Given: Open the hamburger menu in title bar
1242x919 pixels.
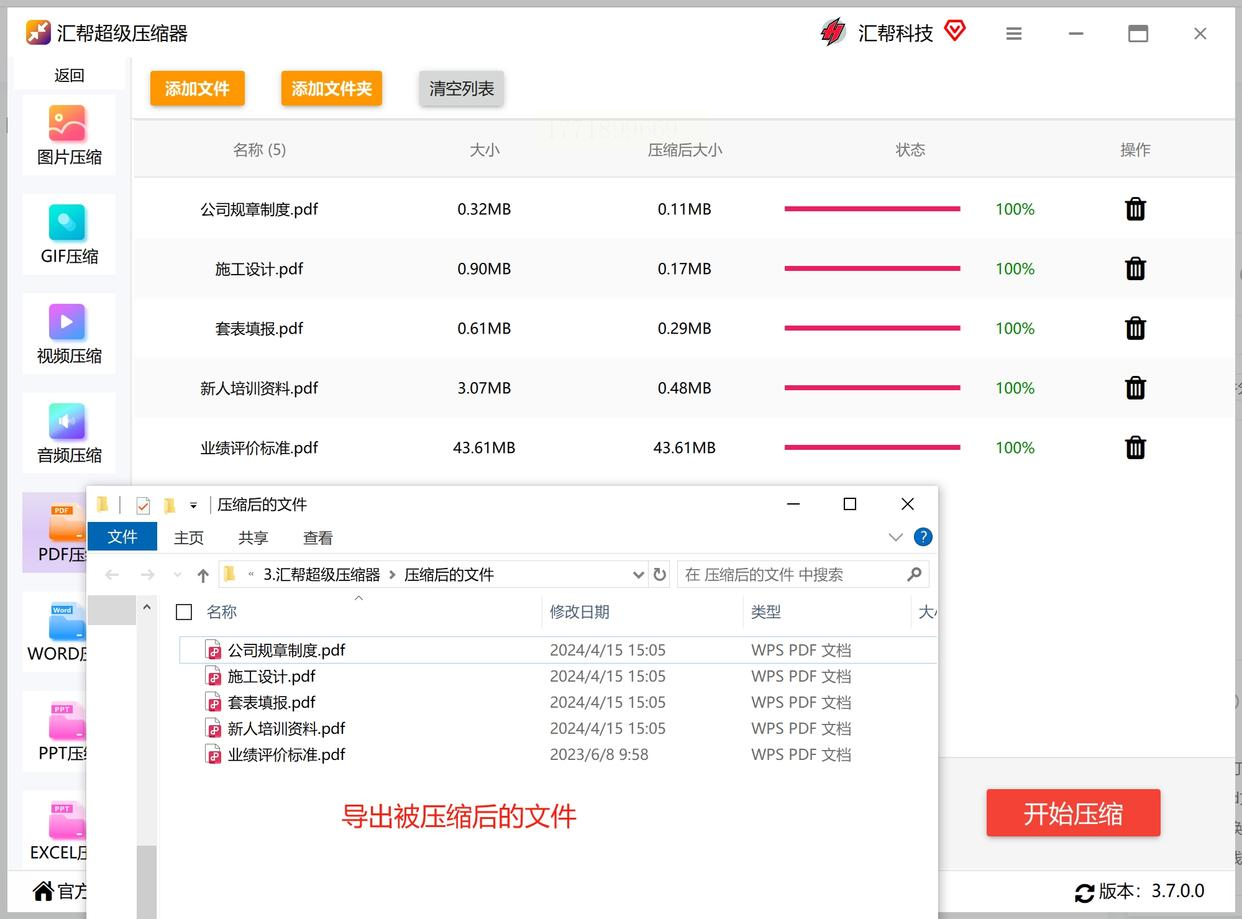Looking at the screenshot, I should [x=1014, y=34].
